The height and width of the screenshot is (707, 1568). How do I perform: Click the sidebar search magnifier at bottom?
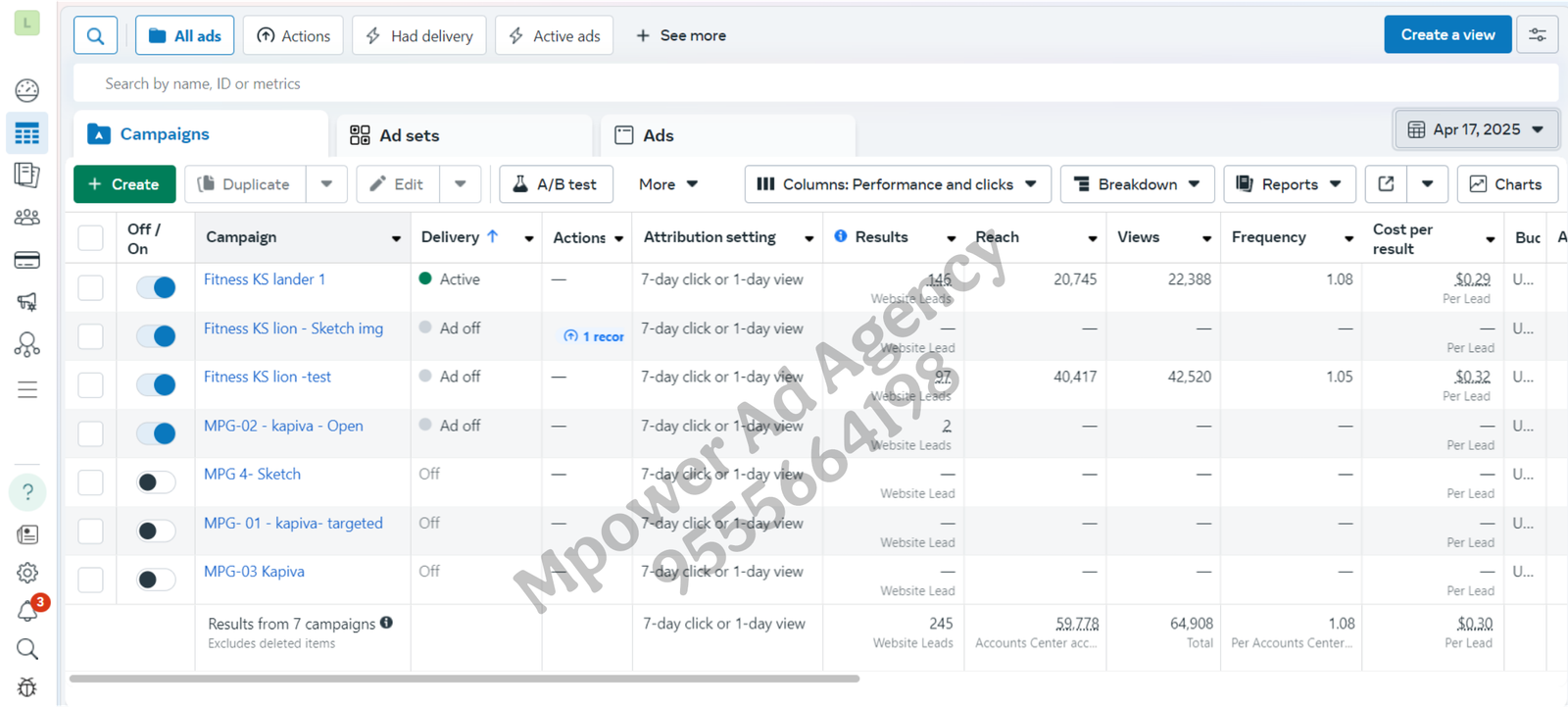[27, 649]
